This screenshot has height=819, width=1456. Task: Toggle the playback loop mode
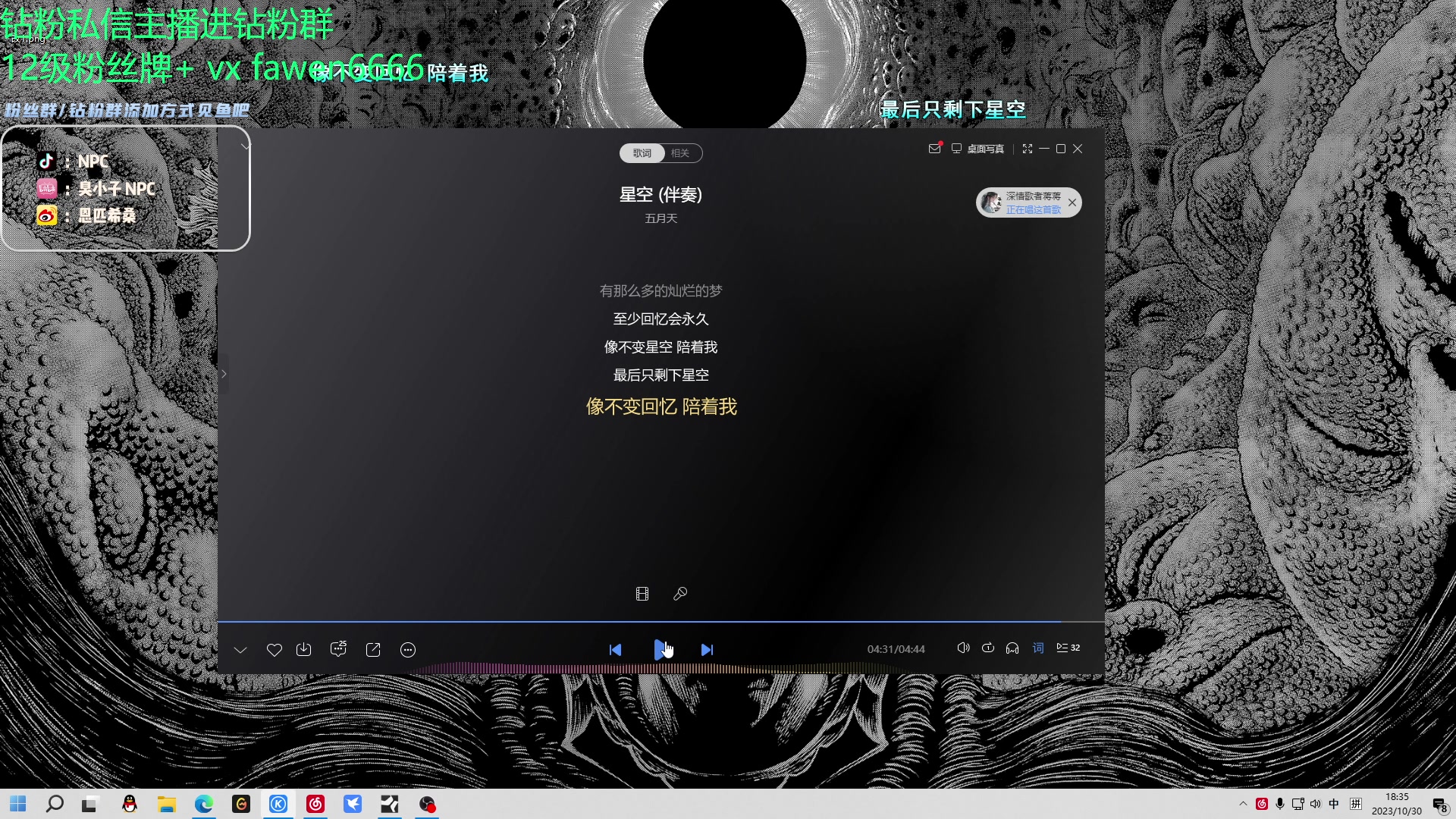988,648
